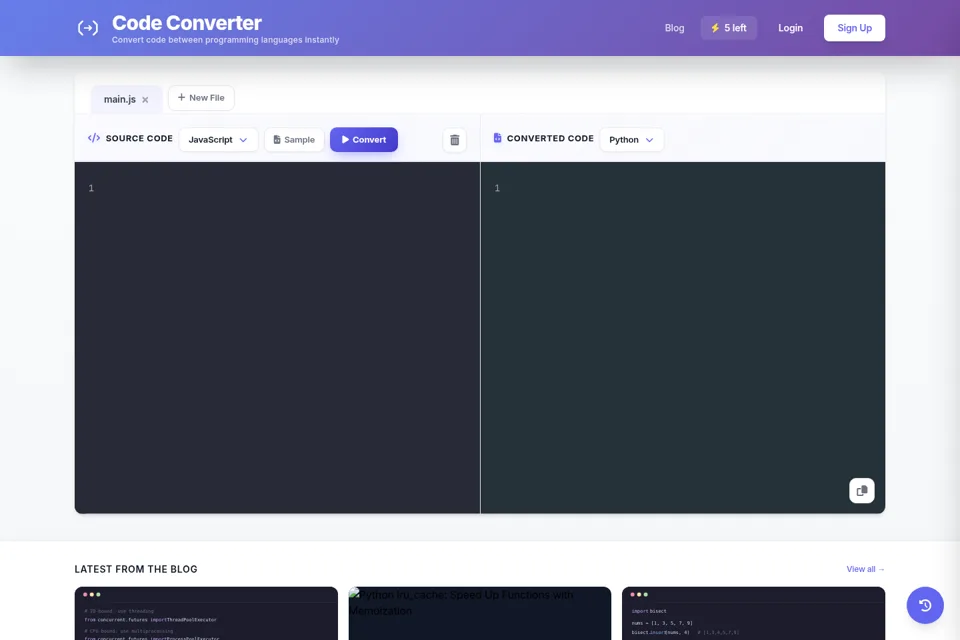Click the source code brackets icon
Image resolution: width=960 pixels, height=640 pixels.
pyautogui.click(x=94, y=138)
